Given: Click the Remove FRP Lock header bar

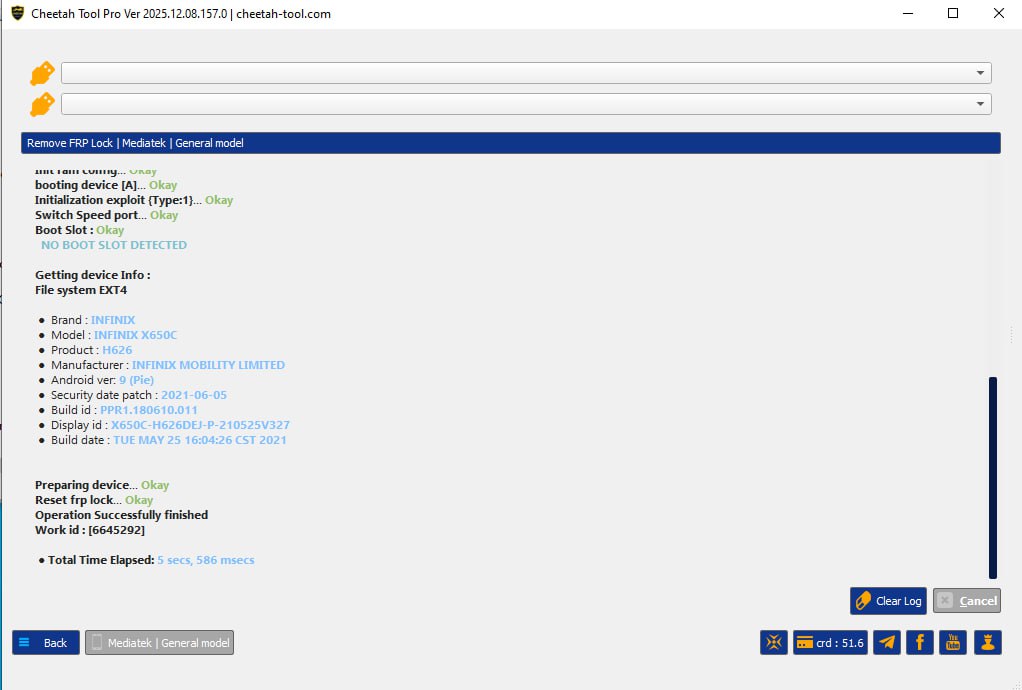Looking at the screenshot, I should point(510,143).
